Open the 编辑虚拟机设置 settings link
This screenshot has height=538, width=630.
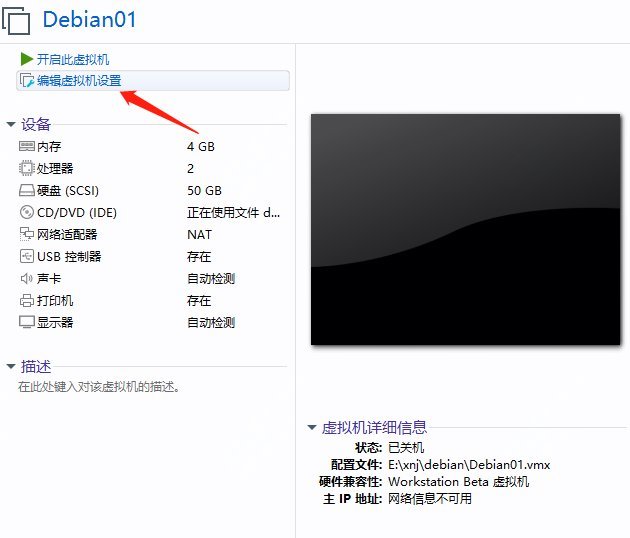pos(79,81)
